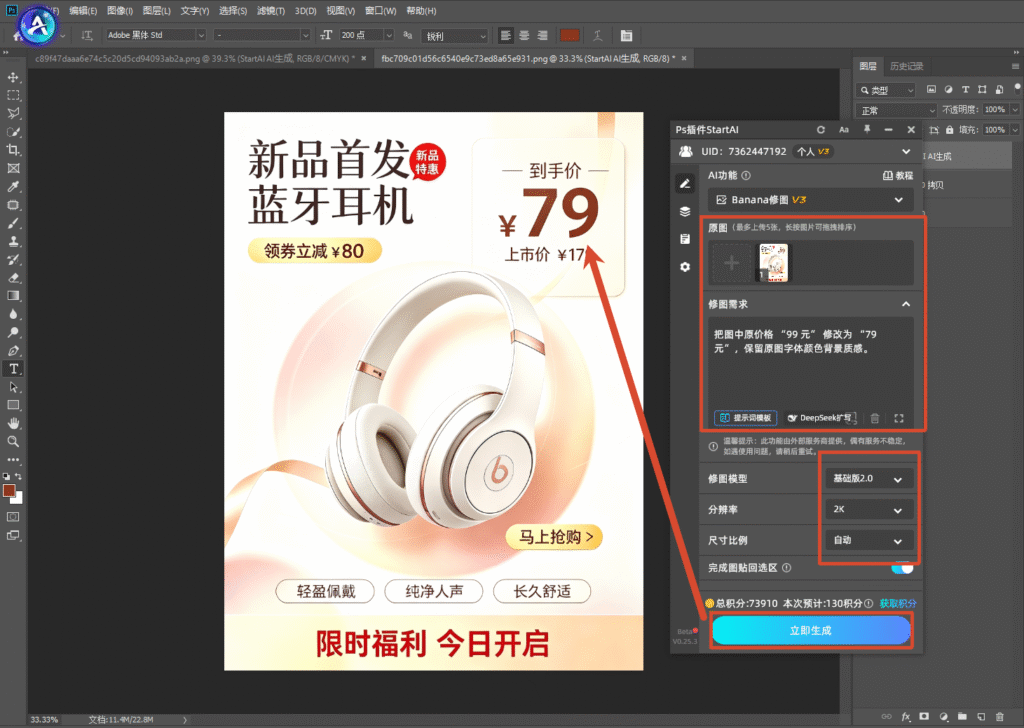Open the 200 点 font size dropdown
Screen dimensions: 1024x728
(366, 35)
